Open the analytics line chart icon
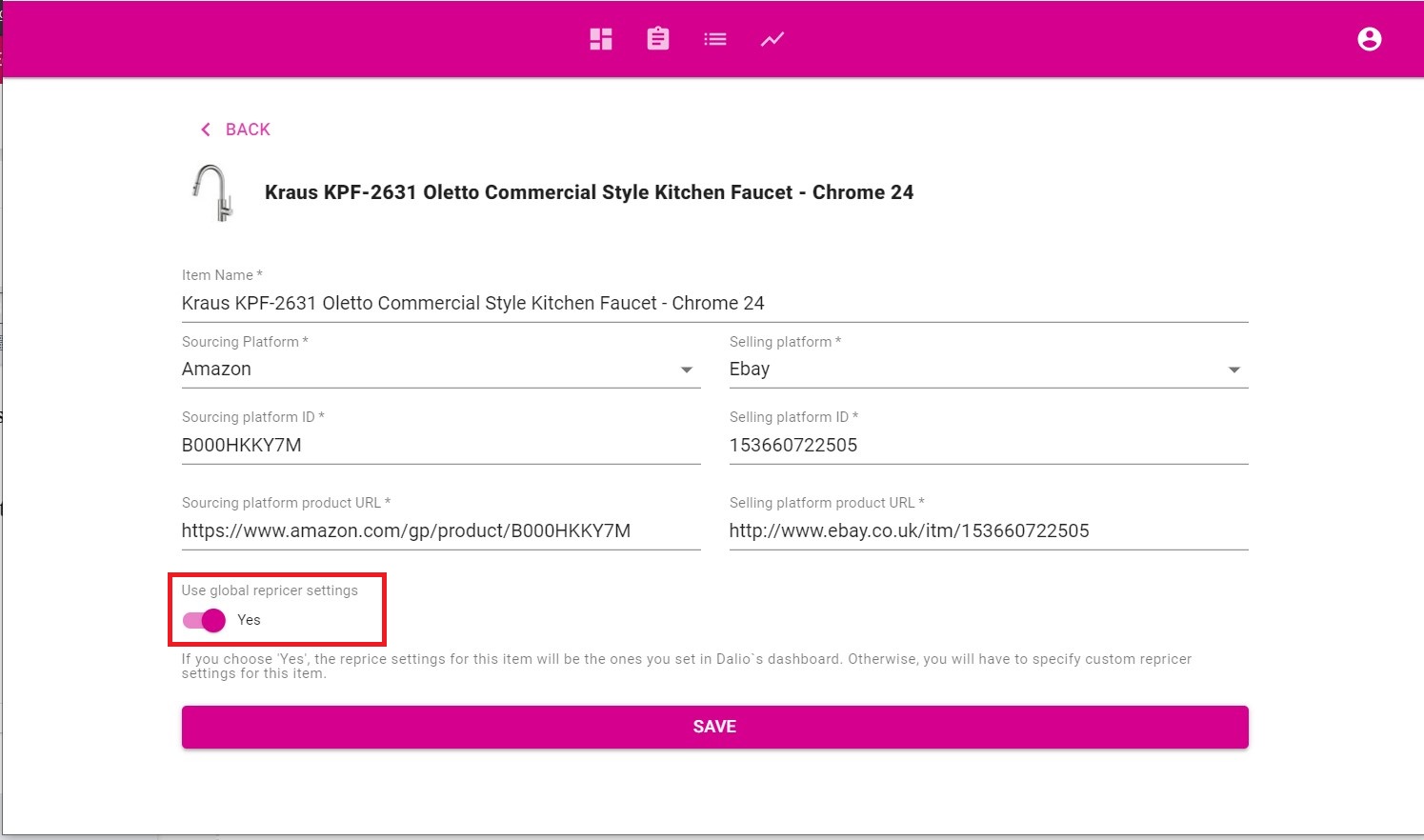 [x=772, y=39]
